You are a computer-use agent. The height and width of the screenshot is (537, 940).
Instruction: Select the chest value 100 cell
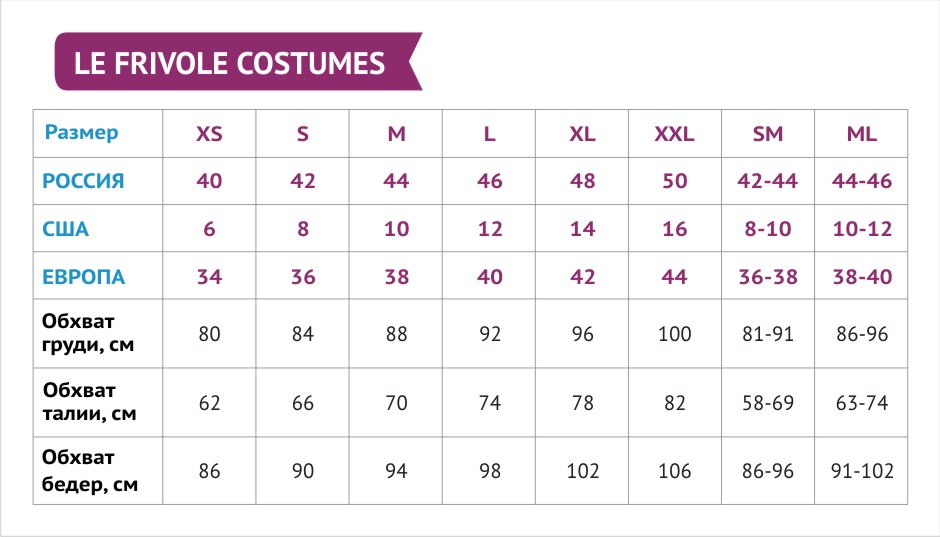click(x=674, y=334)
